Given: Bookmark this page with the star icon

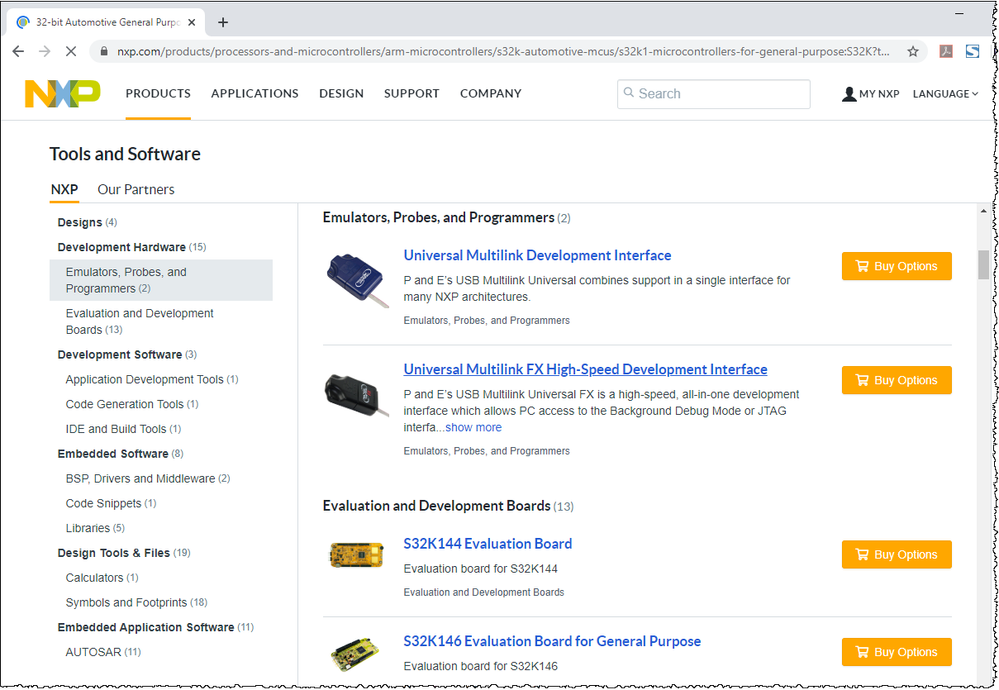Looking at the screenshot, I should tap(912, 51).
